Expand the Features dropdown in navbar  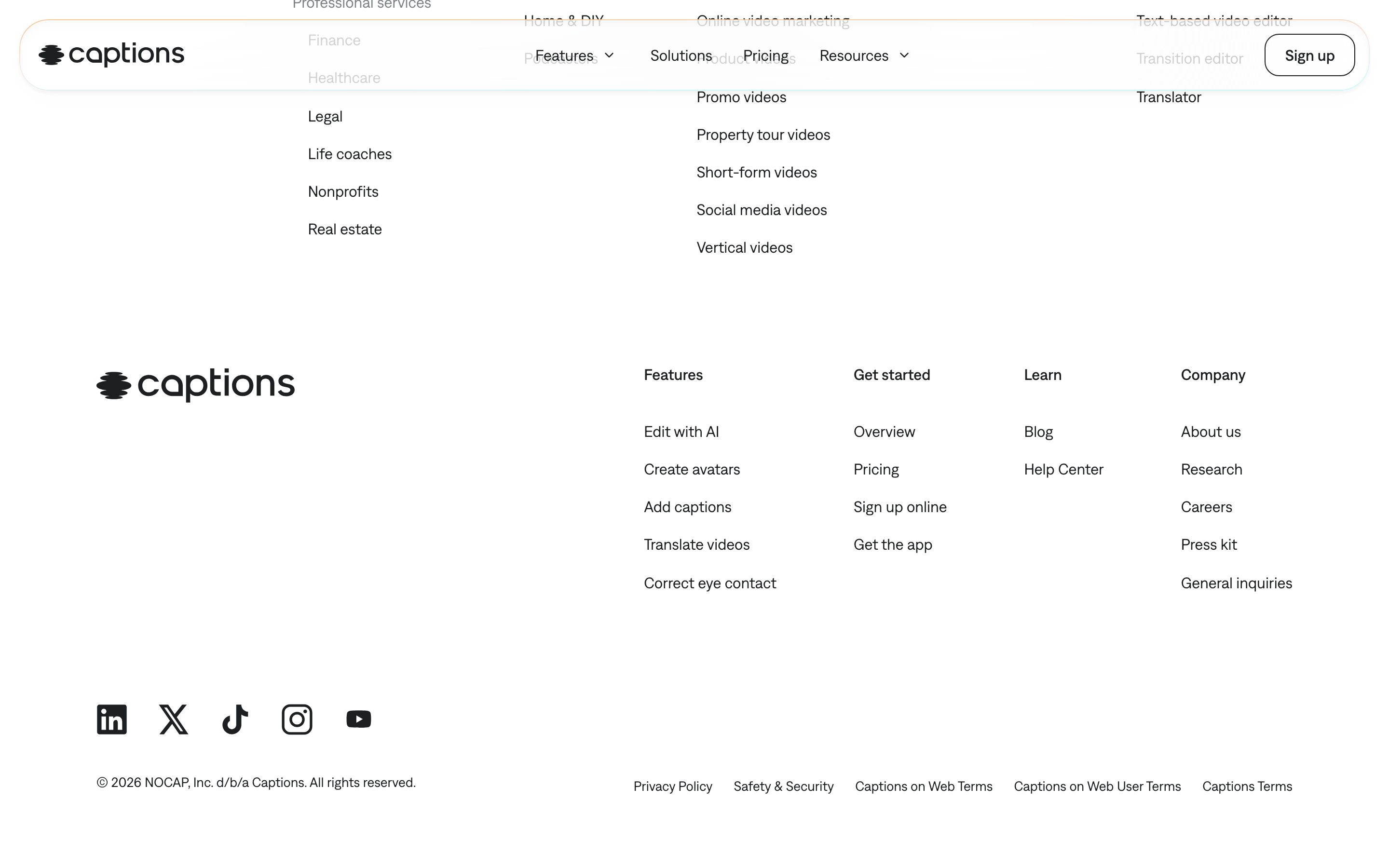[574, 55]
